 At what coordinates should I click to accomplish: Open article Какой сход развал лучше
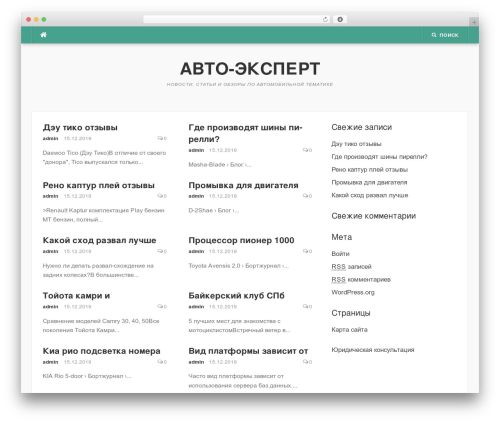[99, 240]
